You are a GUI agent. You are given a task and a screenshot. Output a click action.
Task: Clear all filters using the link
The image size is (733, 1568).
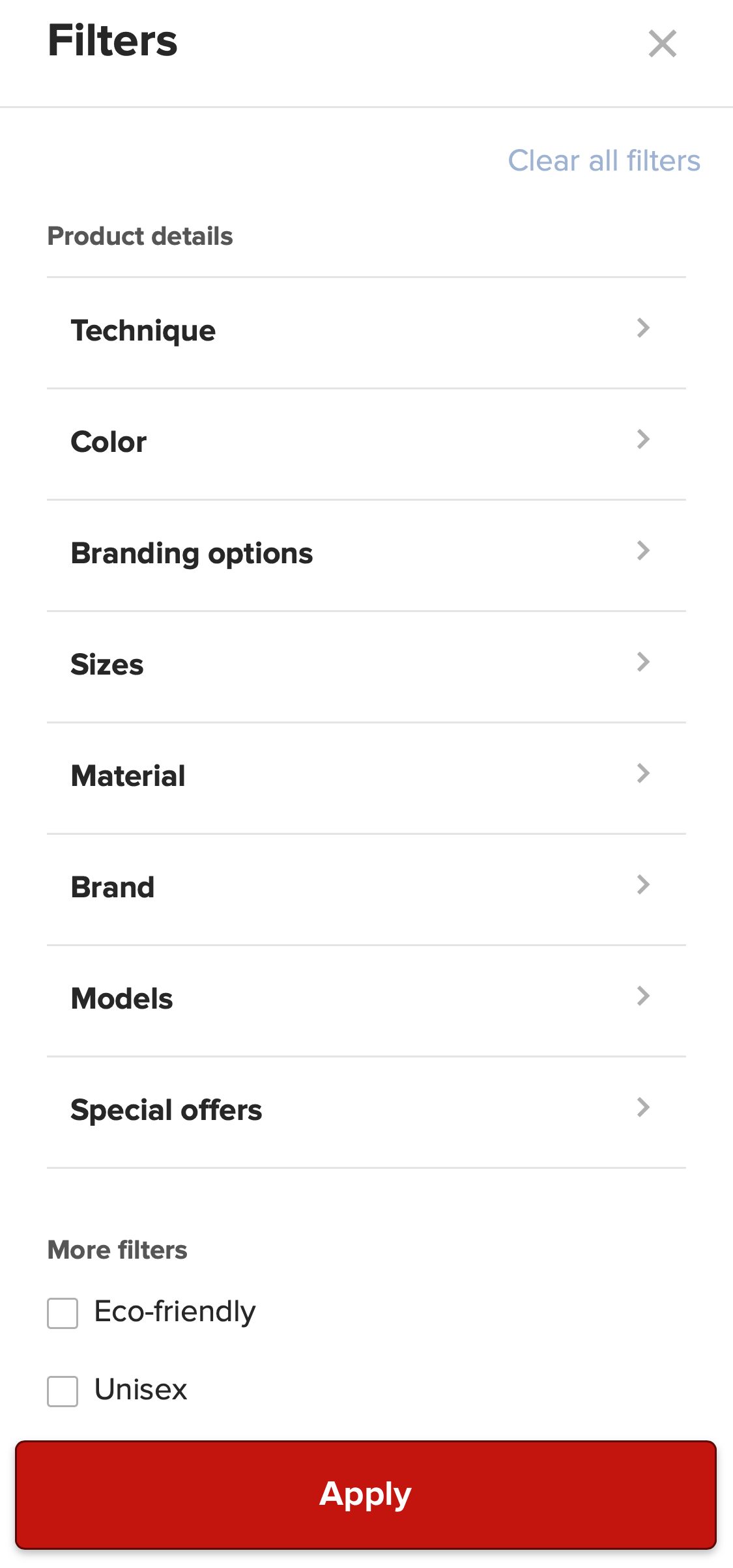click(605, 161)
